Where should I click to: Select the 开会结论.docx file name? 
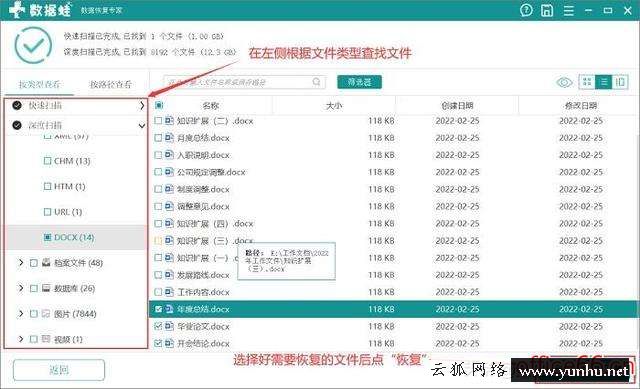(203, 344)
